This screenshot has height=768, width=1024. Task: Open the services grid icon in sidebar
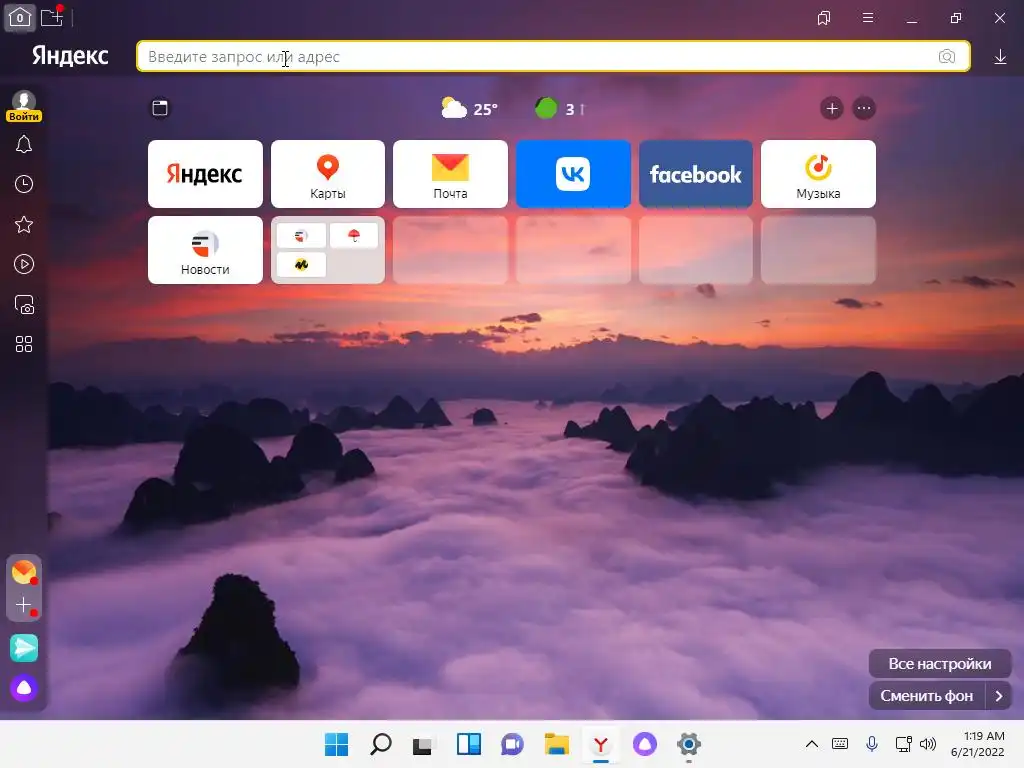tap(24, 344)
